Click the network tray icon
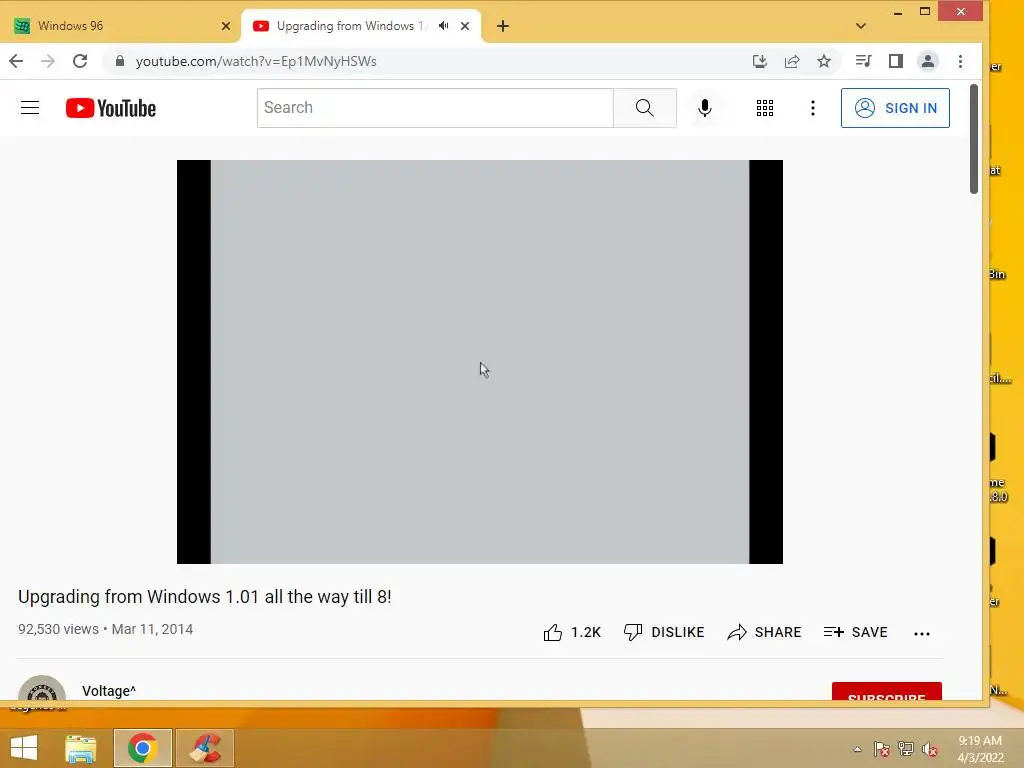Screen dimensions: 1024x768 [906, 749]
